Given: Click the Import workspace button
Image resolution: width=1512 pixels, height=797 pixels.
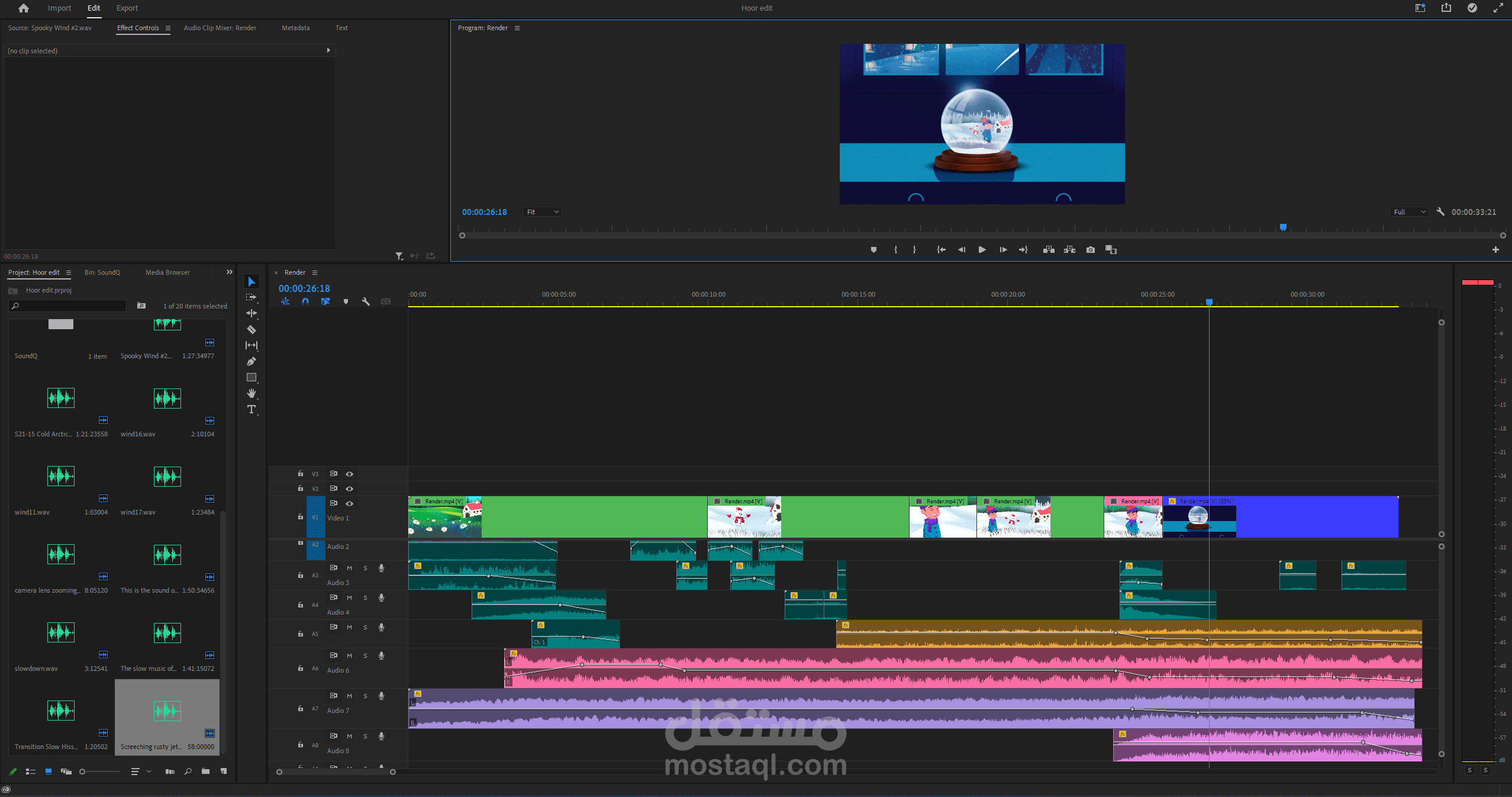Looking at the screenshot, I should (x=59, y=8).
